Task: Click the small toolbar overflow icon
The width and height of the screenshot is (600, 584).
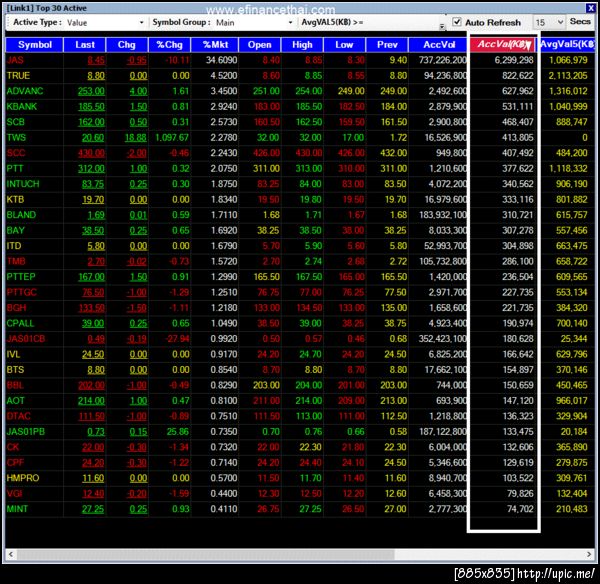Action: (x=442, y=26)
